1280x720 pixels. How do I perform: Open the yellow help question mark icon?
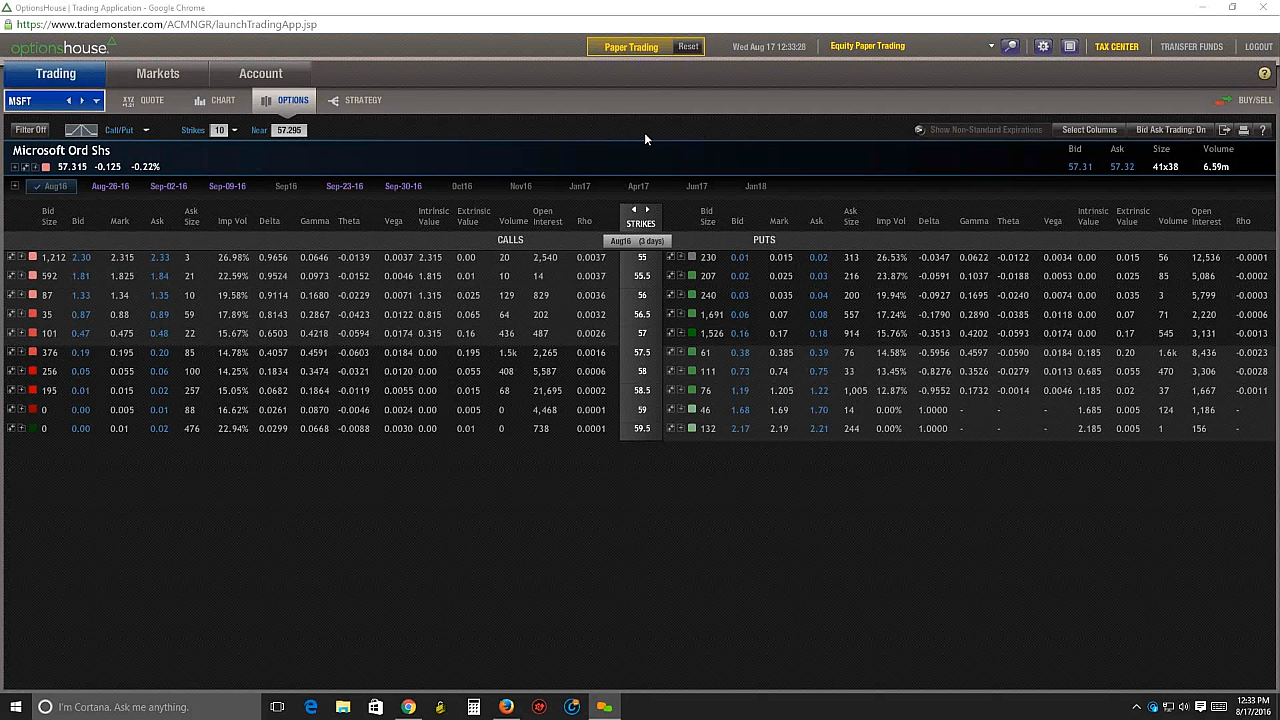1264,74
